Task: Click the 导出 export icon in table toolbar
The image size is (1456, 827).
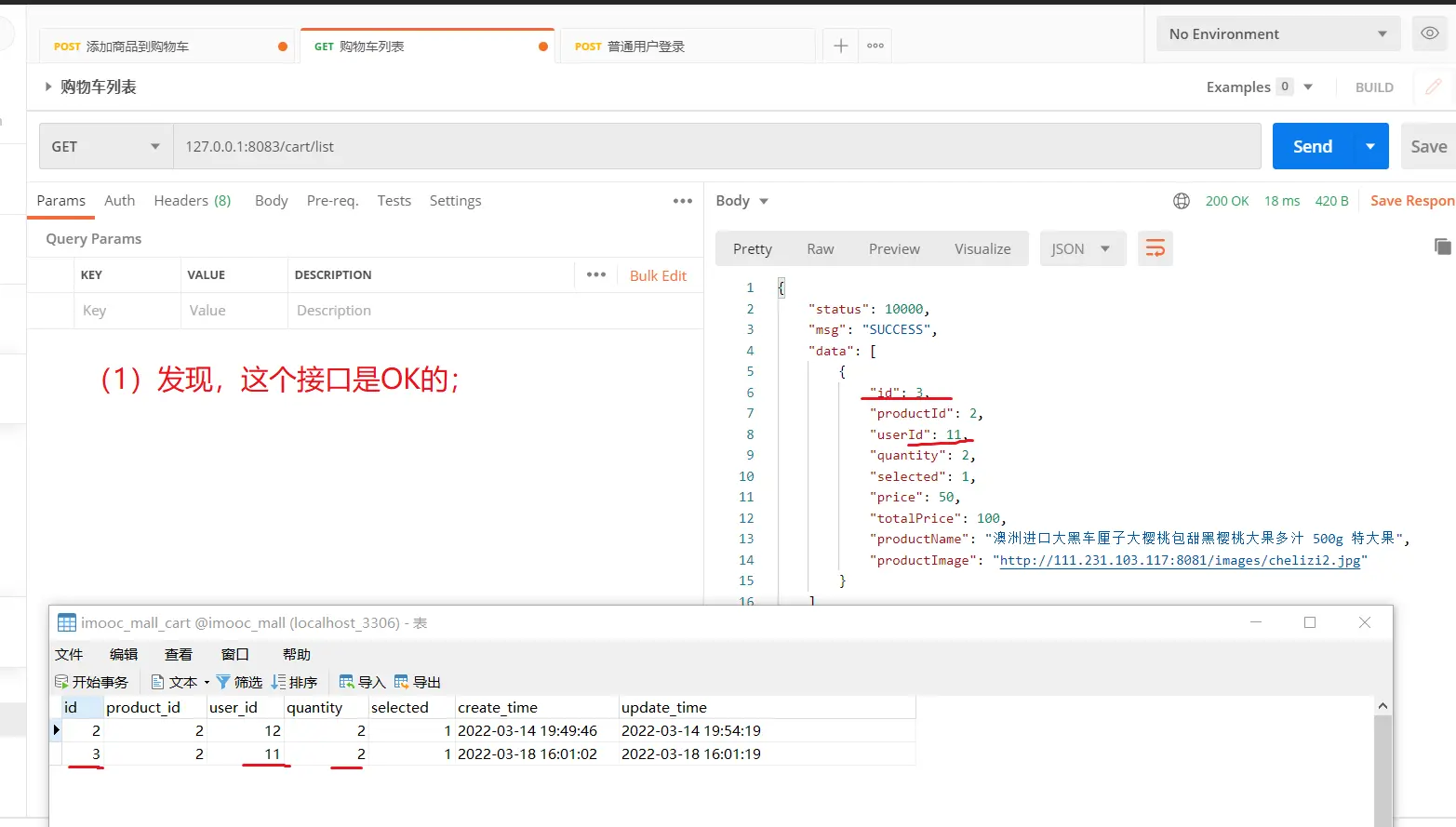Action: (402, 682)
